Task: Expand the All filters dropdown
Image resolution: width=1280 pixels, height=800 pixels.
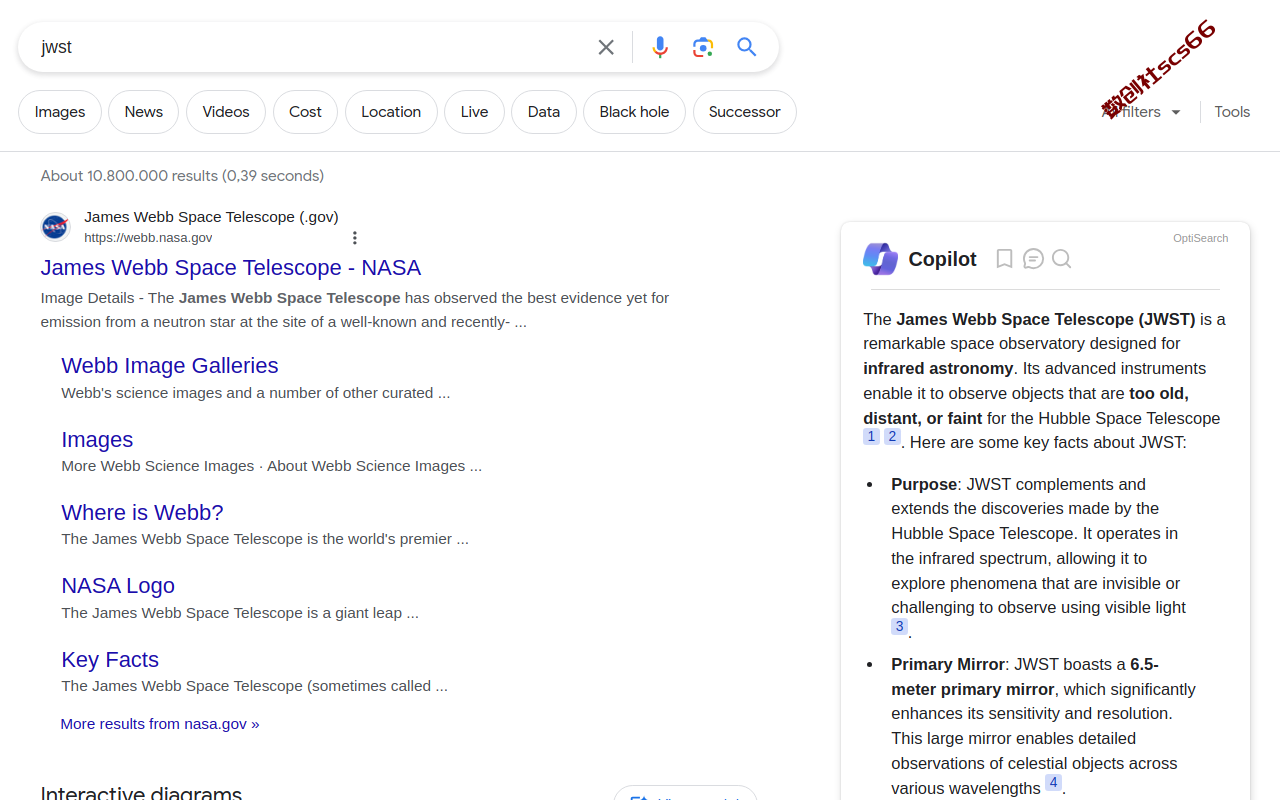Action: pyautogui.click(x=1141, y=112)
